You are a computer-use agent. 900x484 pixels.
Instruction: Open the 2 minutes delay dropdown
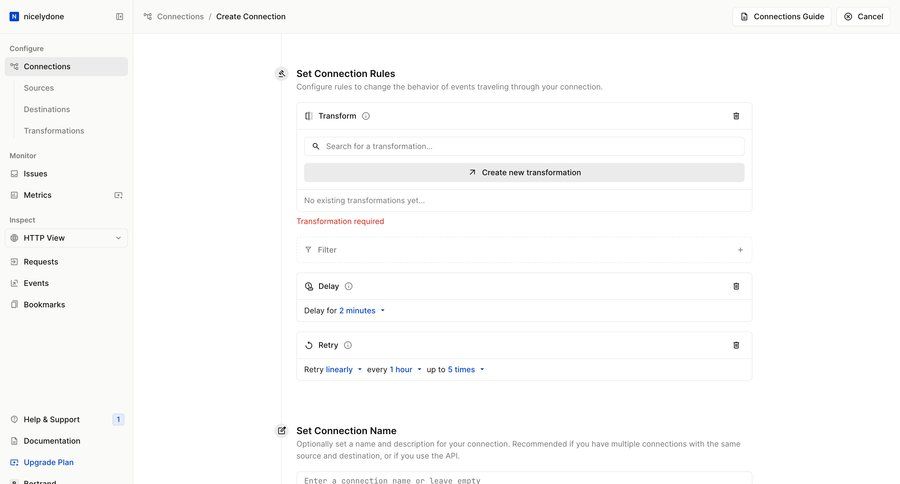point(362,311)
